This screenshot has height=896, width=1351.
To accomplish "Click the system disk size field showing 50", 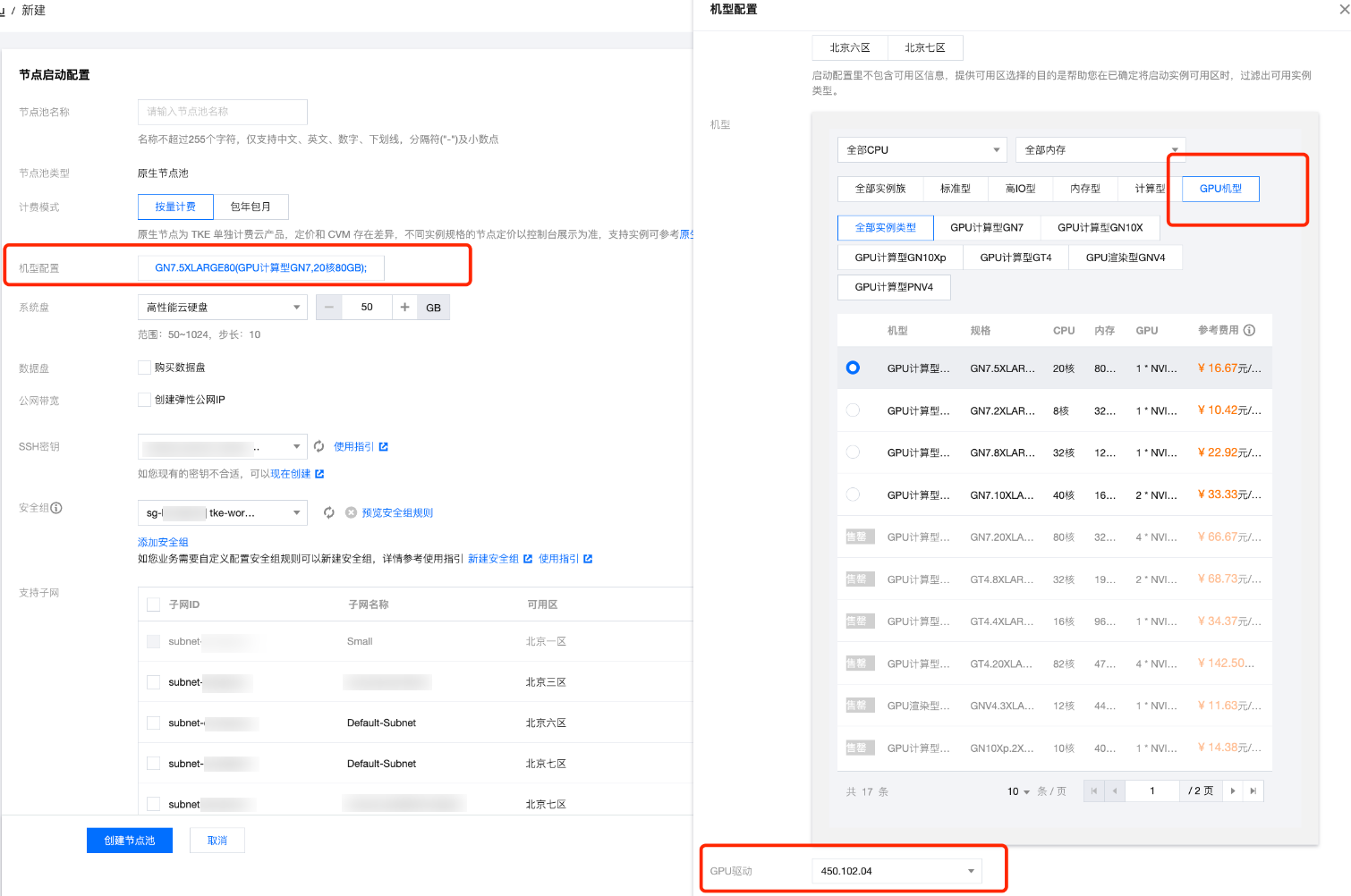I will click(367, 307).
